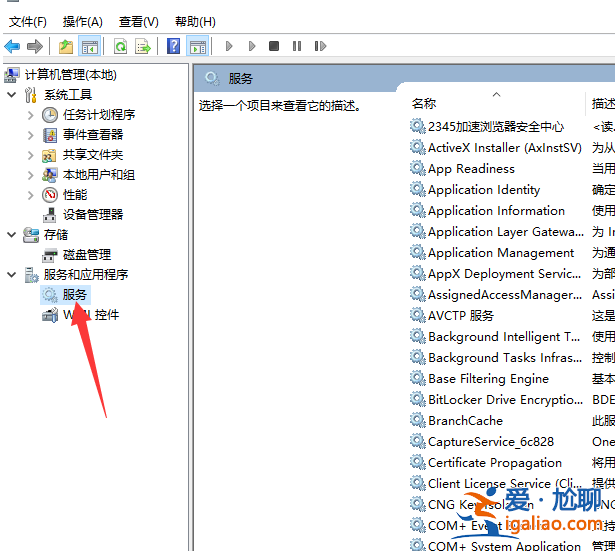Select the Certificate Propagation service

pyautogui.click(x=496, y=463)
